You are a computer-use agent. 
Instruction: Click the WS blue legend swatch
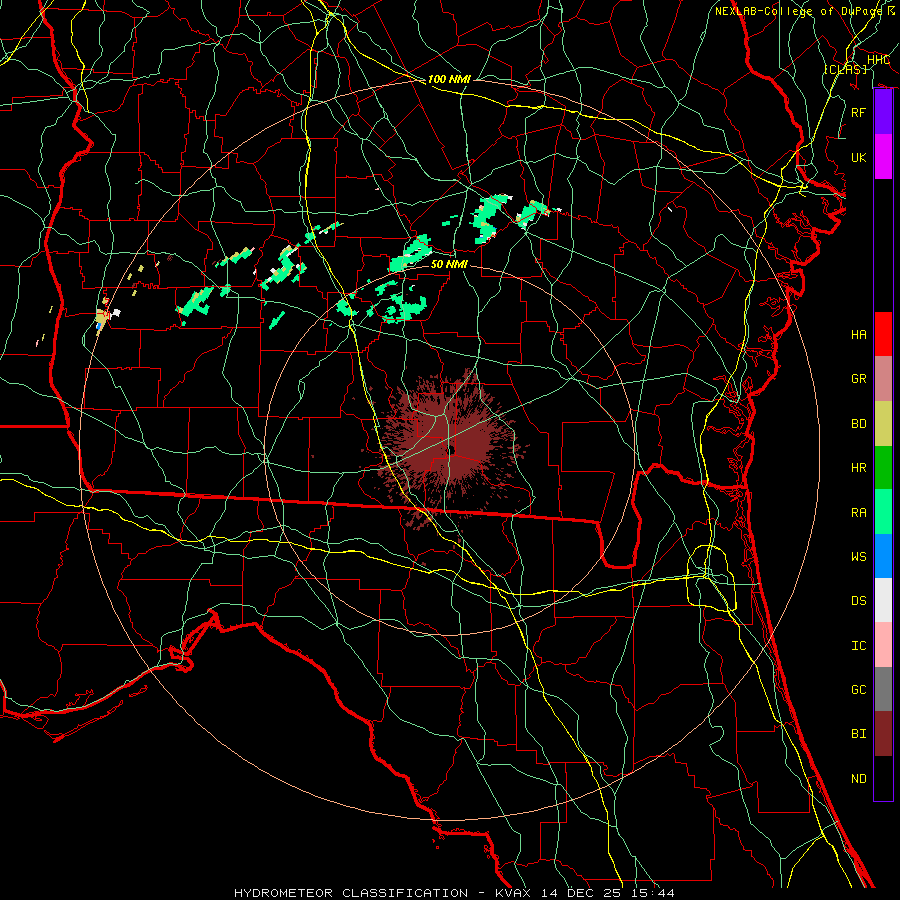[x=883, y=556]
